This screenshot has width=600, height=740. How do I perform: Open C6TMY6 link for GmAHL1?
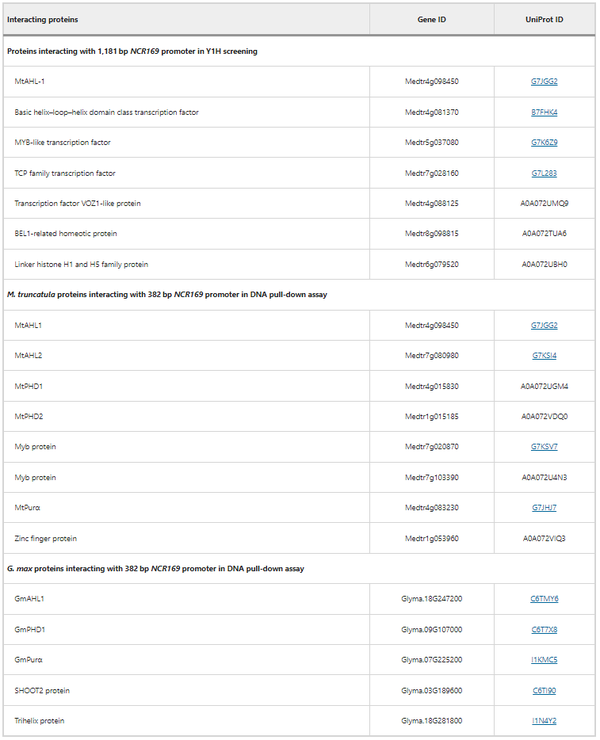pos(544,599)
